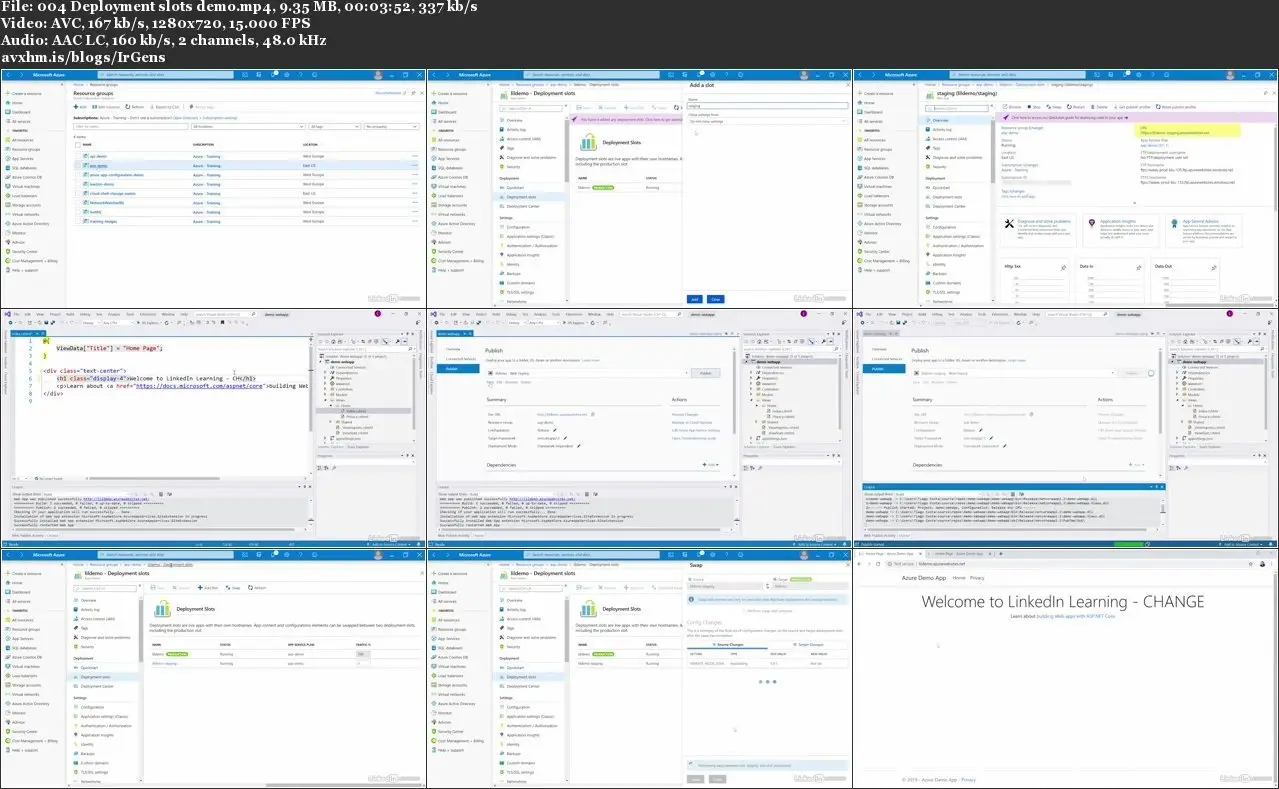
Task: Open Clone settings from dropdown in Add a slot
Action: (x=767, y=121)
